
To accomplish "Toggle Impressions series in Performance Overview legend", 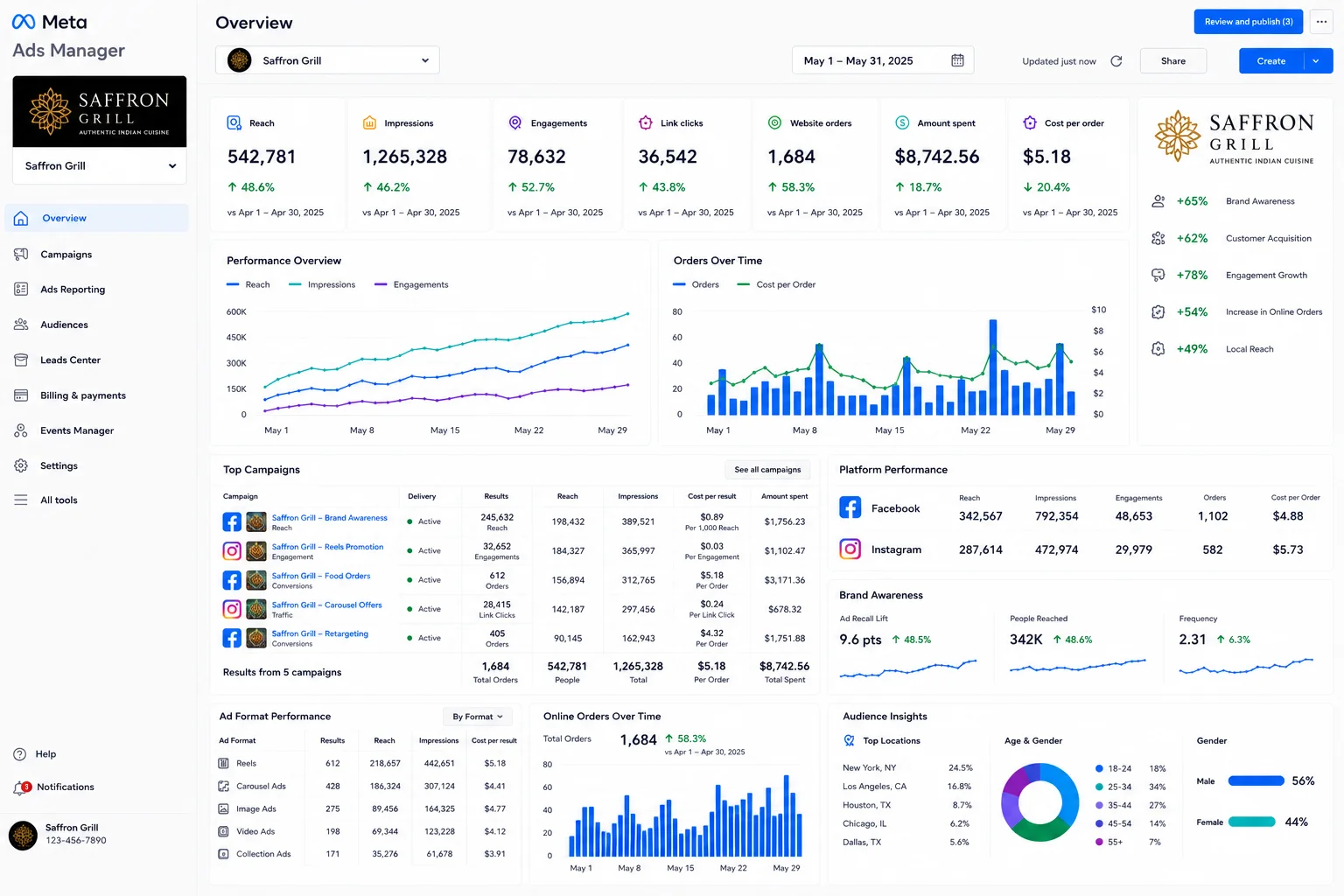I will click(322, 284).
